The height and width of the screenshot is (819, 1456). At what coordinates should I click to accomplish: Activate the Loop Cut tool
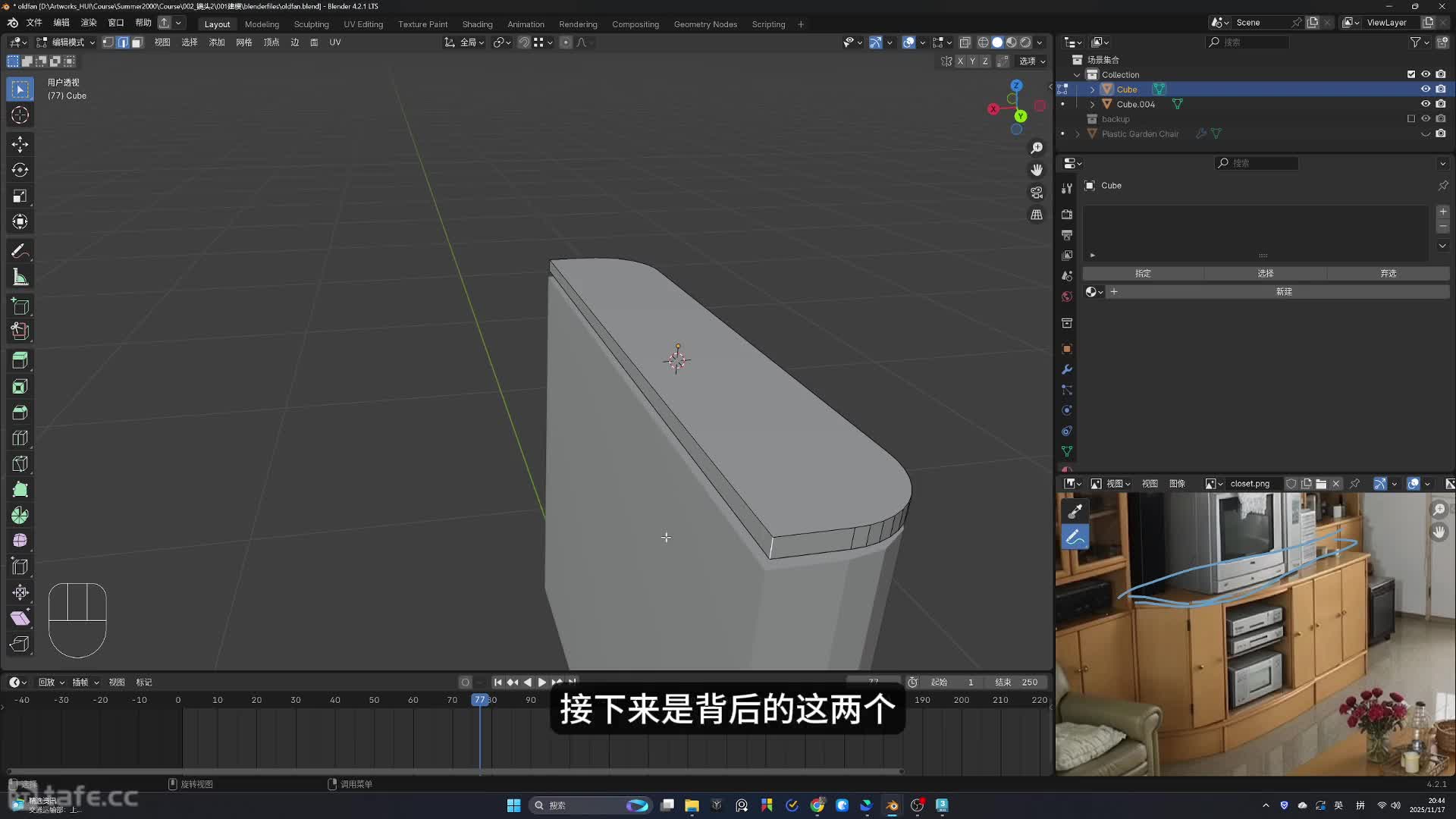click(20, 438)
